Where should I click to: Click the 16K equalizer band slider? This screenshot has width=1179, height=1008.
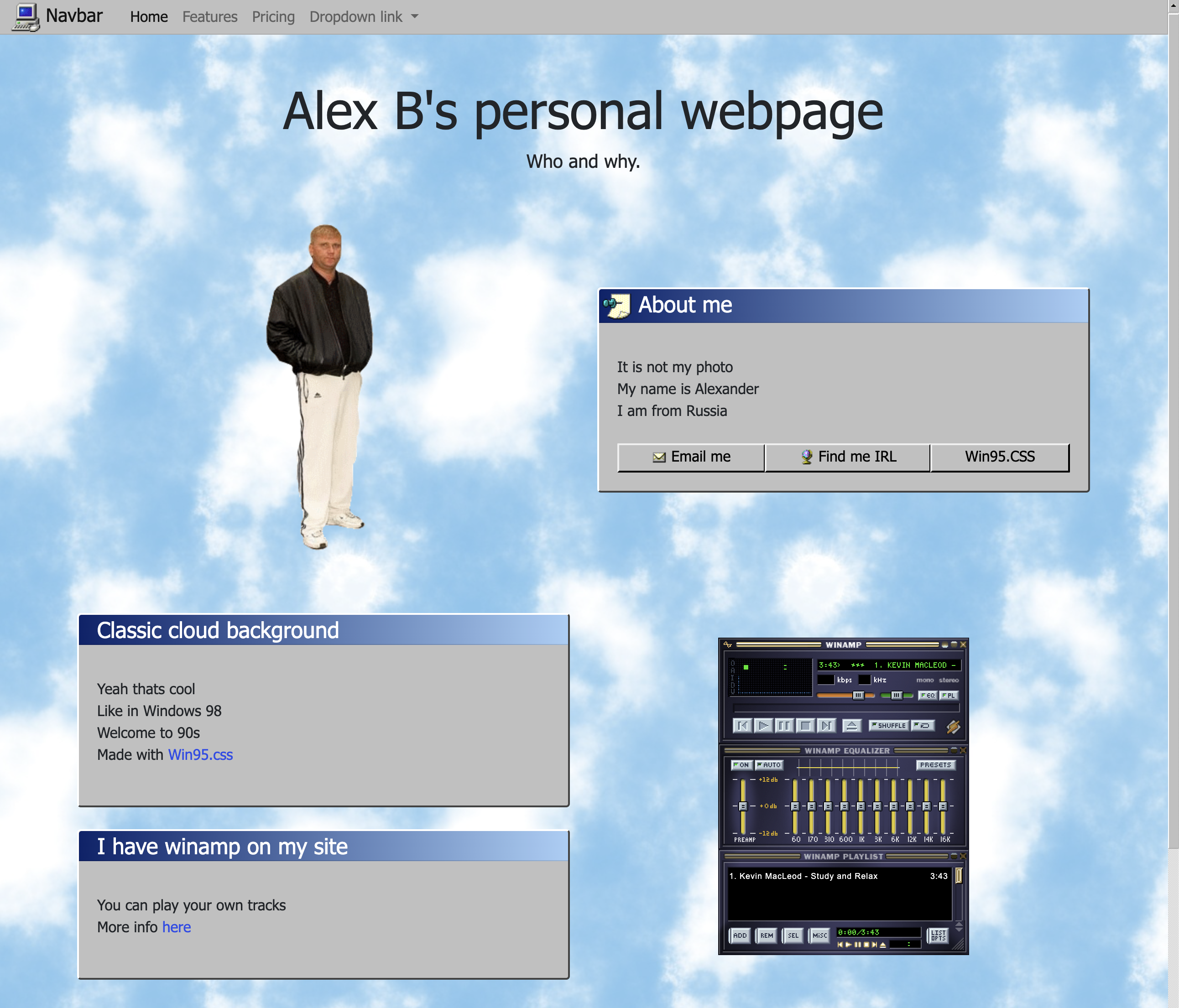(943, 806)
